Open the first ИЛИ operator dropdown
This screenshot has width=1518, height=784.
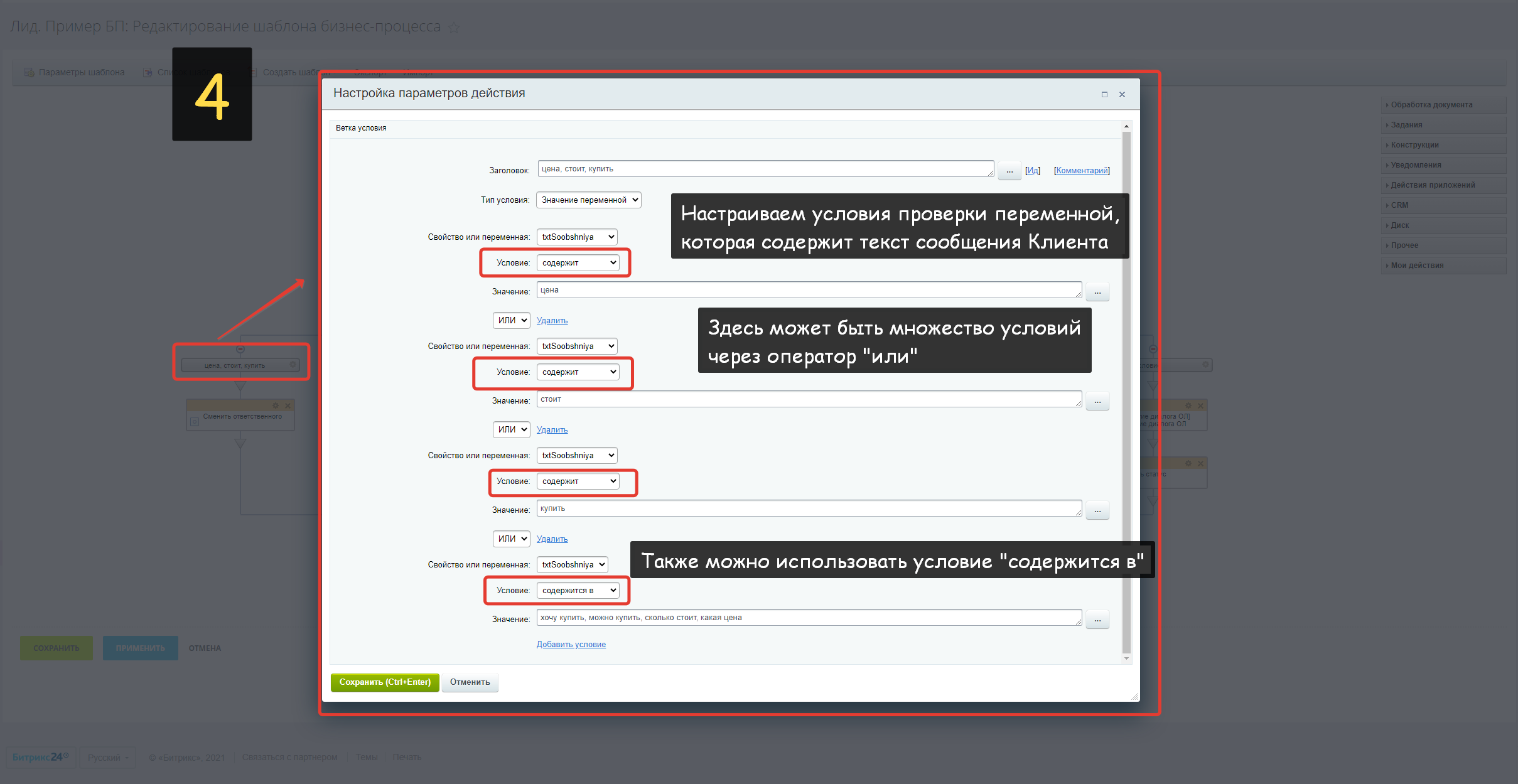pyautogui.click(x=512, y=321)
